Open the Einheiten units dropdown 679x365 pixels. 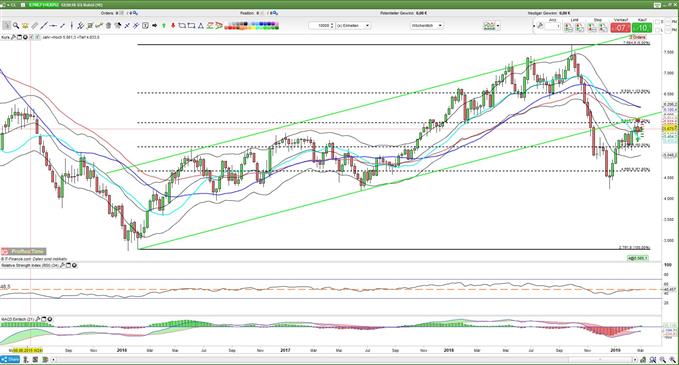tap(353, 26)
